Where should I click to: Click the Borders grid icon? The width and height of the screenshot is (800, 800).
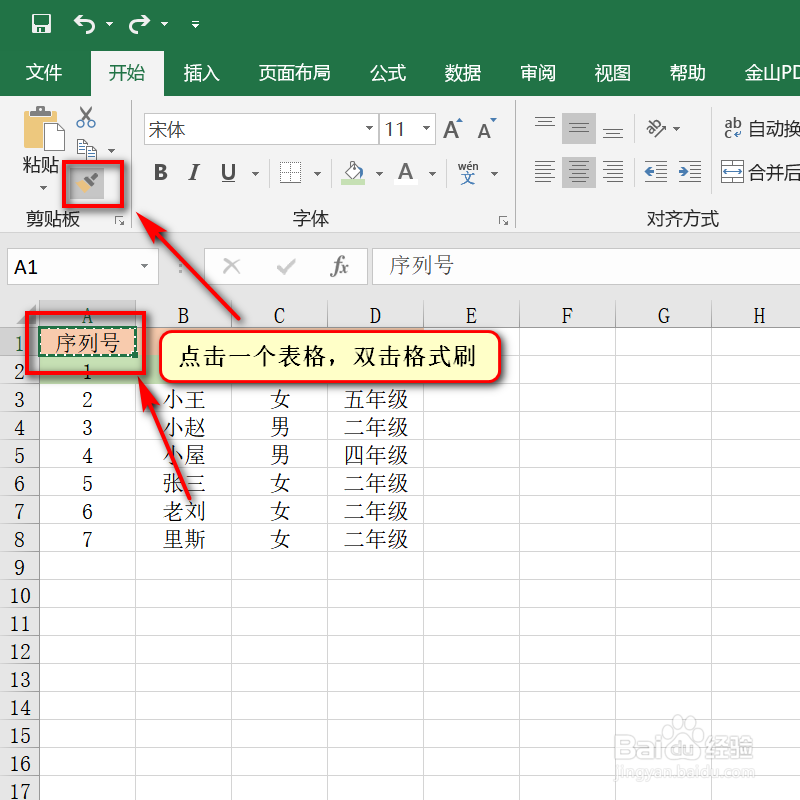[290, 172]
